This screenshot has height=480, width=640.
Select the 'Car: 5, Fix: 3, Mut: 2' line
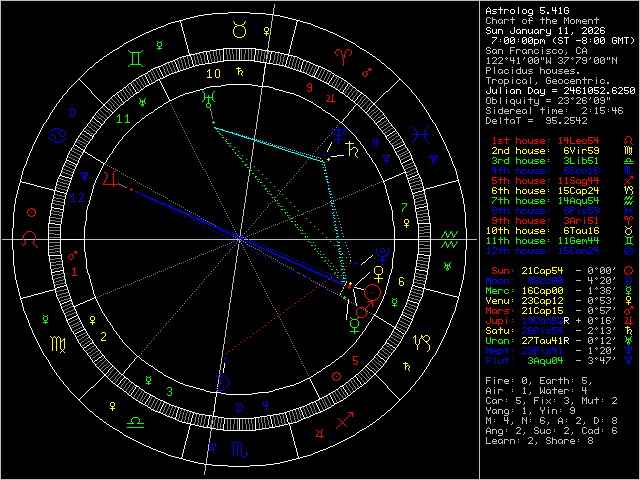[551, 401]
